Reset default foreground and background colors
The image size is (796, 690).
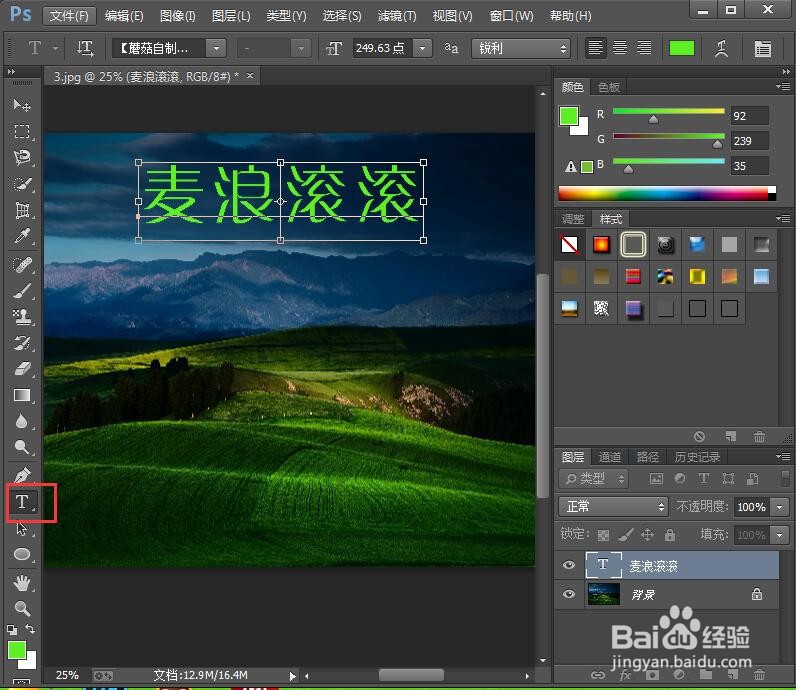click(x=12, y=630)
